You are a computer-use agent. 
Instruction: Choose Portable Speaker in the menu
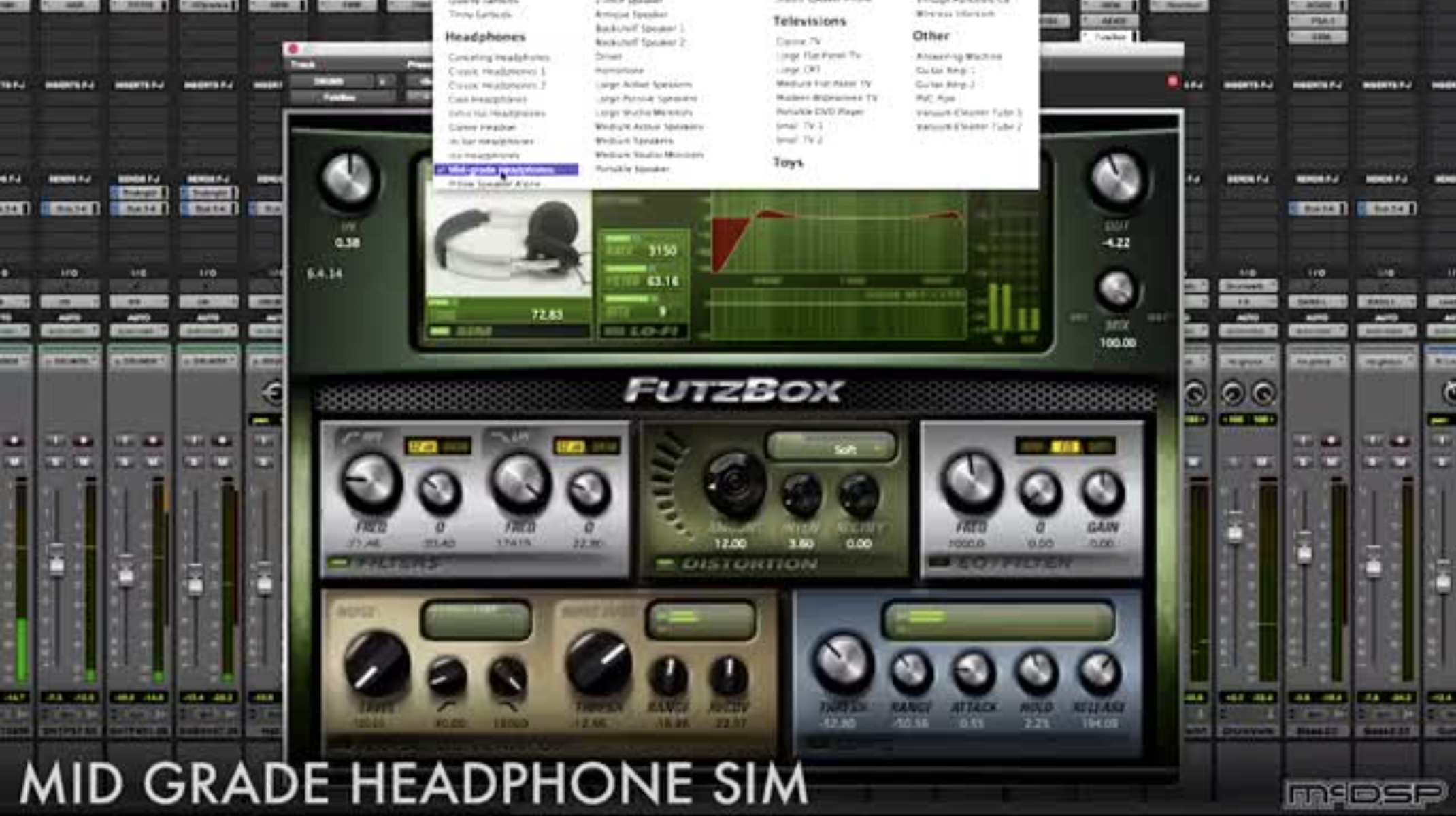coord(632,169)
